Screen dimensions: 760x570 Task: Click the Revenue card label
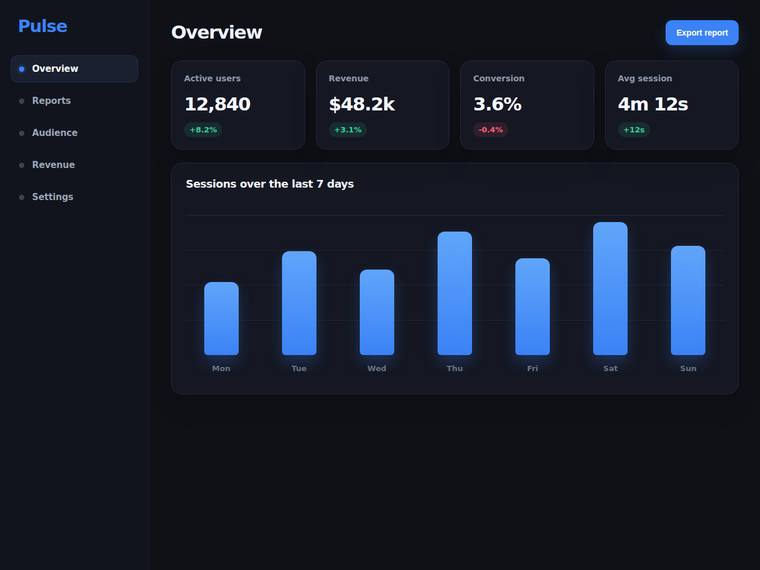point(348,79)
